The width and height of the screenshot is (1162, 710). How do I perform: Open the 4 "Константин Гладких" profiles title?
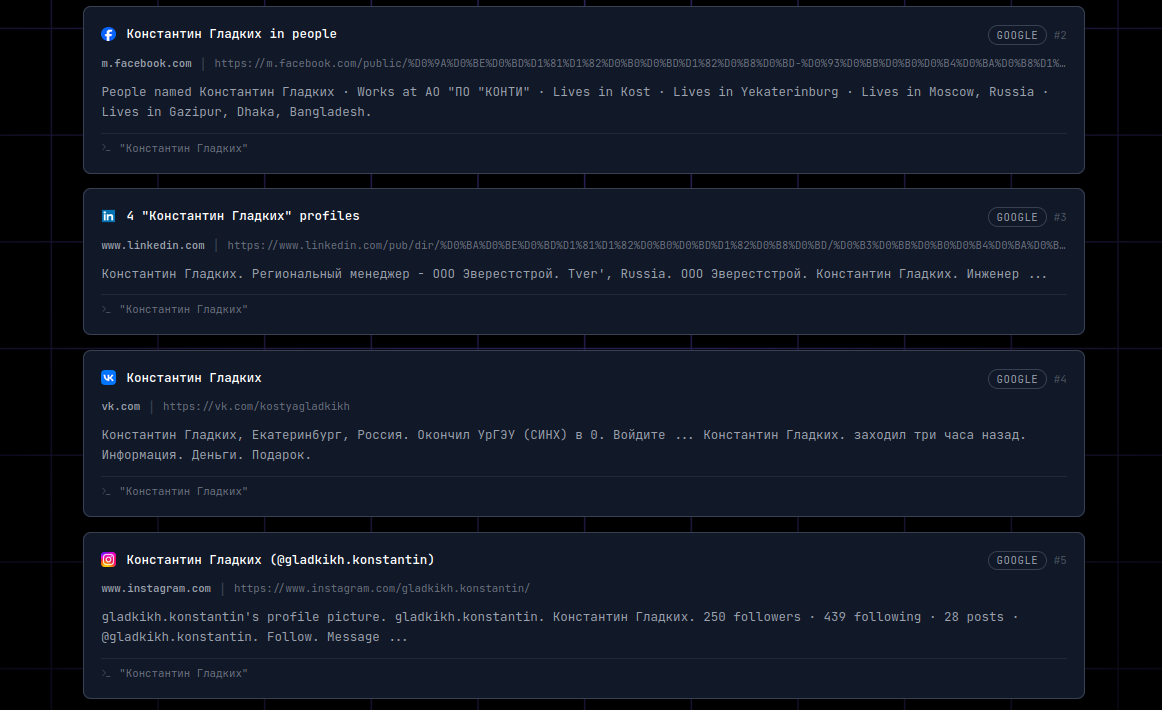[x=242, y=216]
